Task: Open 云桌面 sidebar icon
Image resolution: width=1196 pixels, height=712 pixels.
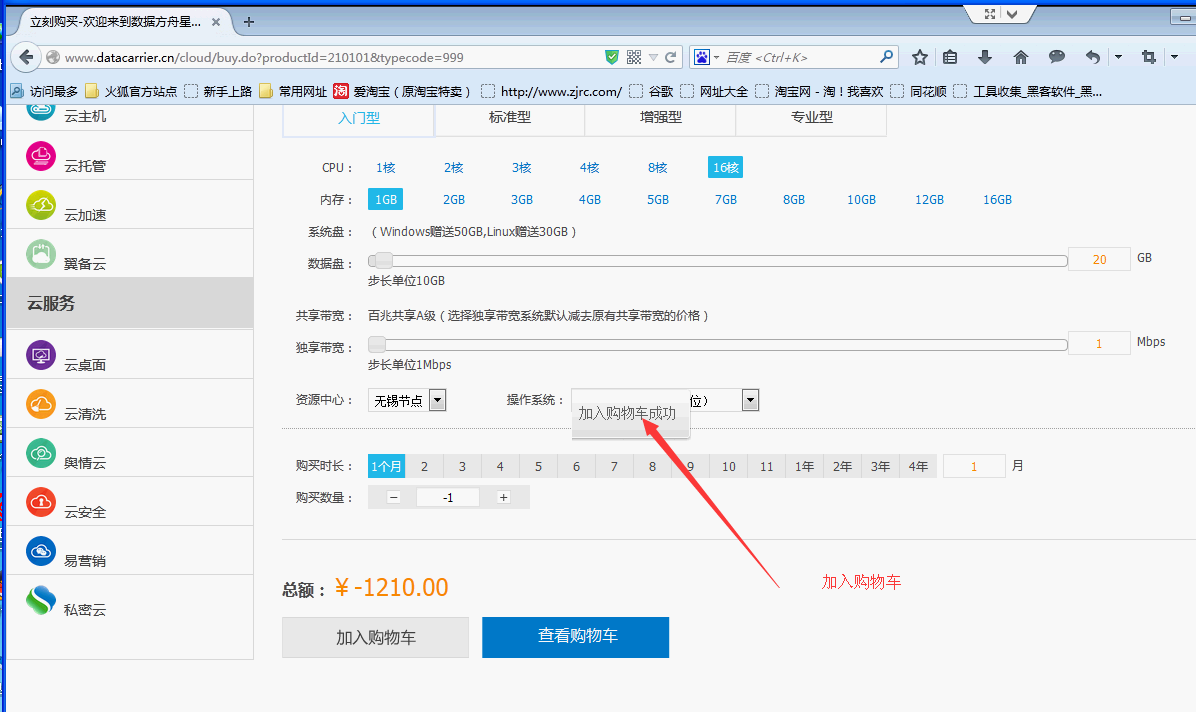Action: [x=41, y=356]
